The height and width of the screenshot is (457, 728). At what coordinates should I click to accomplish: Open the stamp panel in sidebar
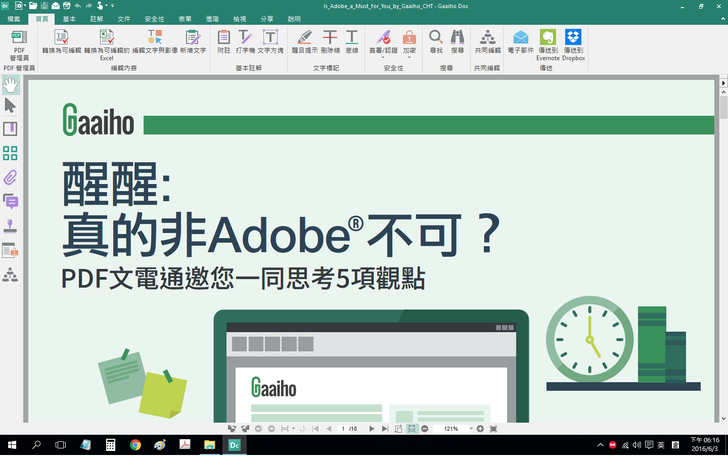pyautogui.click(x=10, y=226)
